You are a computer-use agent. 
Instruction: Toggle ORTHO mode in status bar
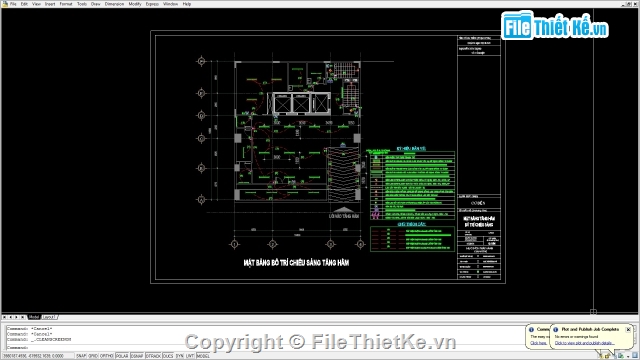click(107, 356)
